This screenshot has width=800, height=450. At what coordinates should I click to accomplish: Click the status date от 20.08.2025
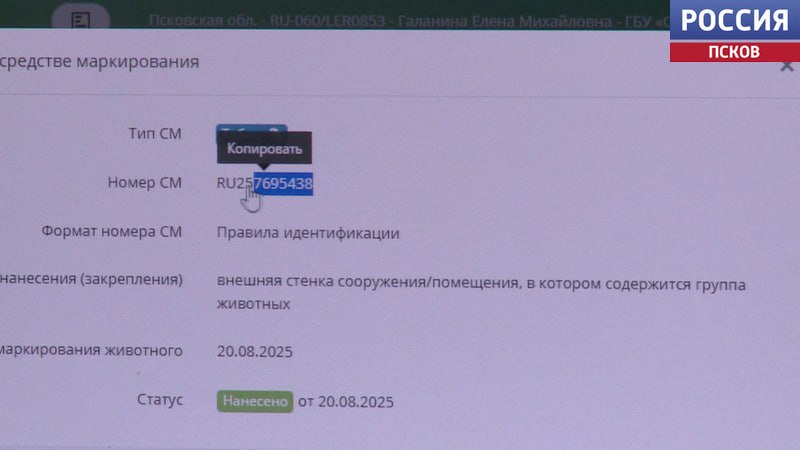(x=346, y=402)
